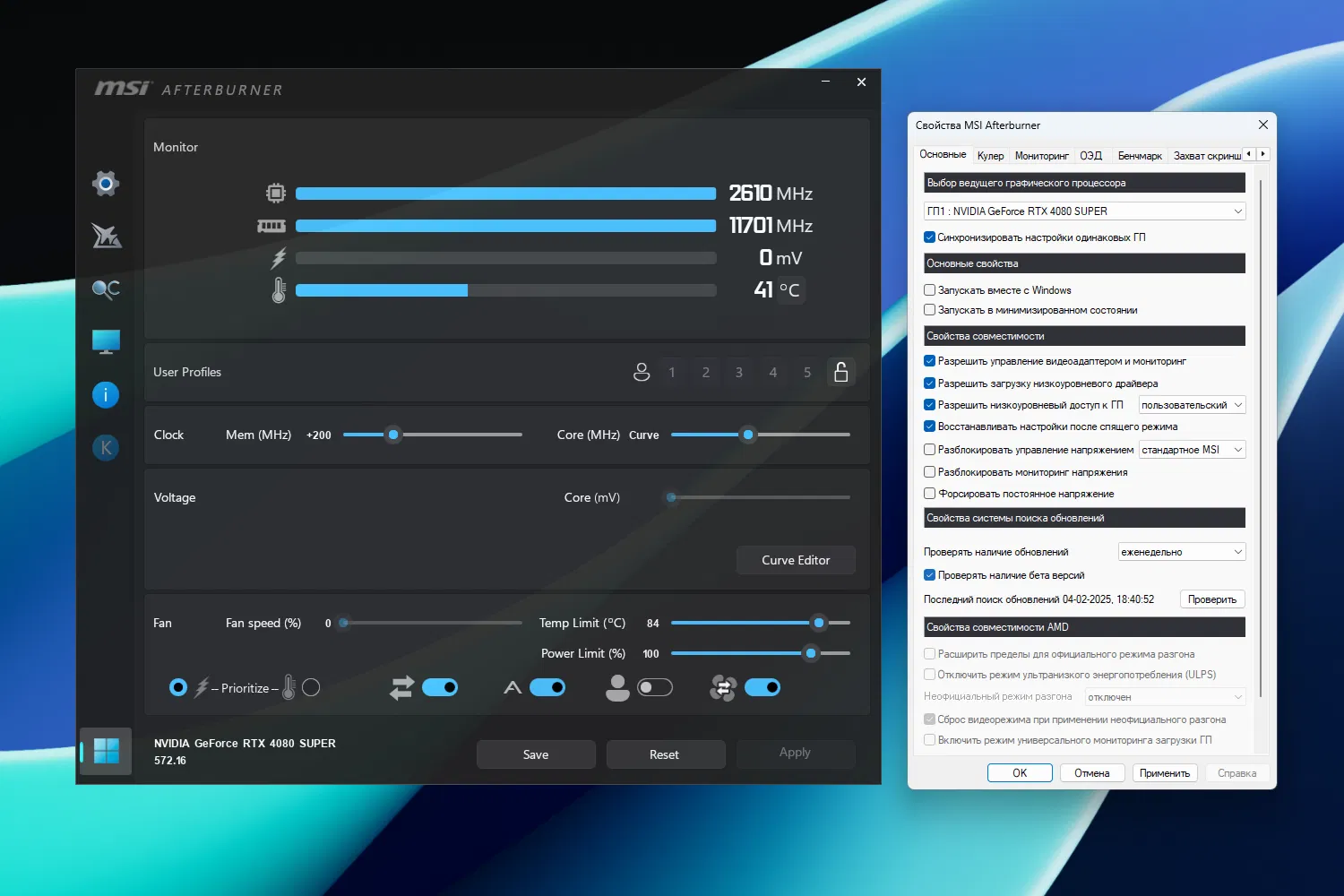Open the стандартное MSI voltage dropdown
The image size is (1344, 896).
(x=1192, y=450)
